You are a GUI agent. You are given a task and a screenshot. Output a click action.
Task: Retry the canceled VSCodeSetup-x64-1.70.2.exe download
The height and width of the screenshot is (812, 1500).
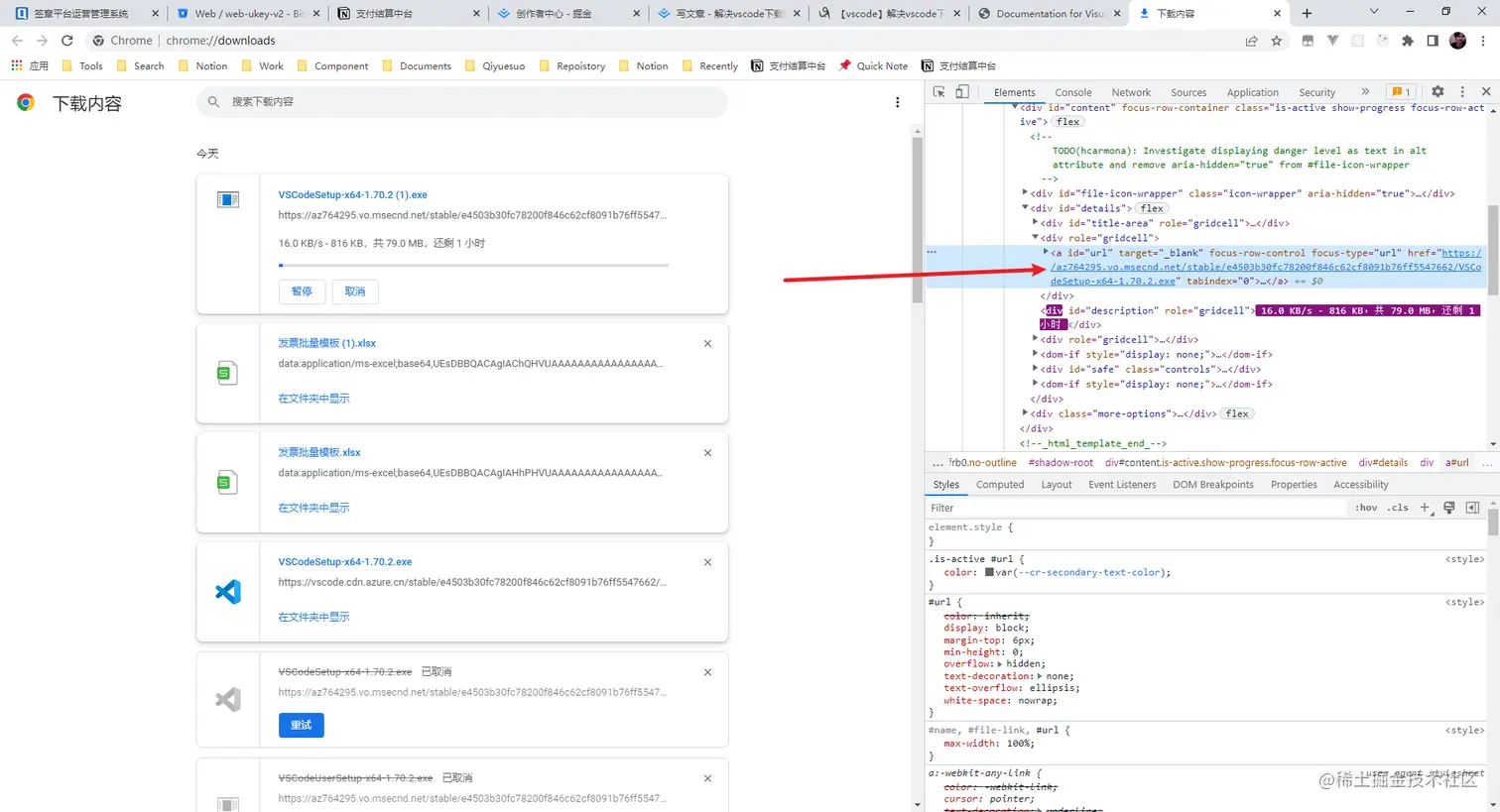pos(302,726)
